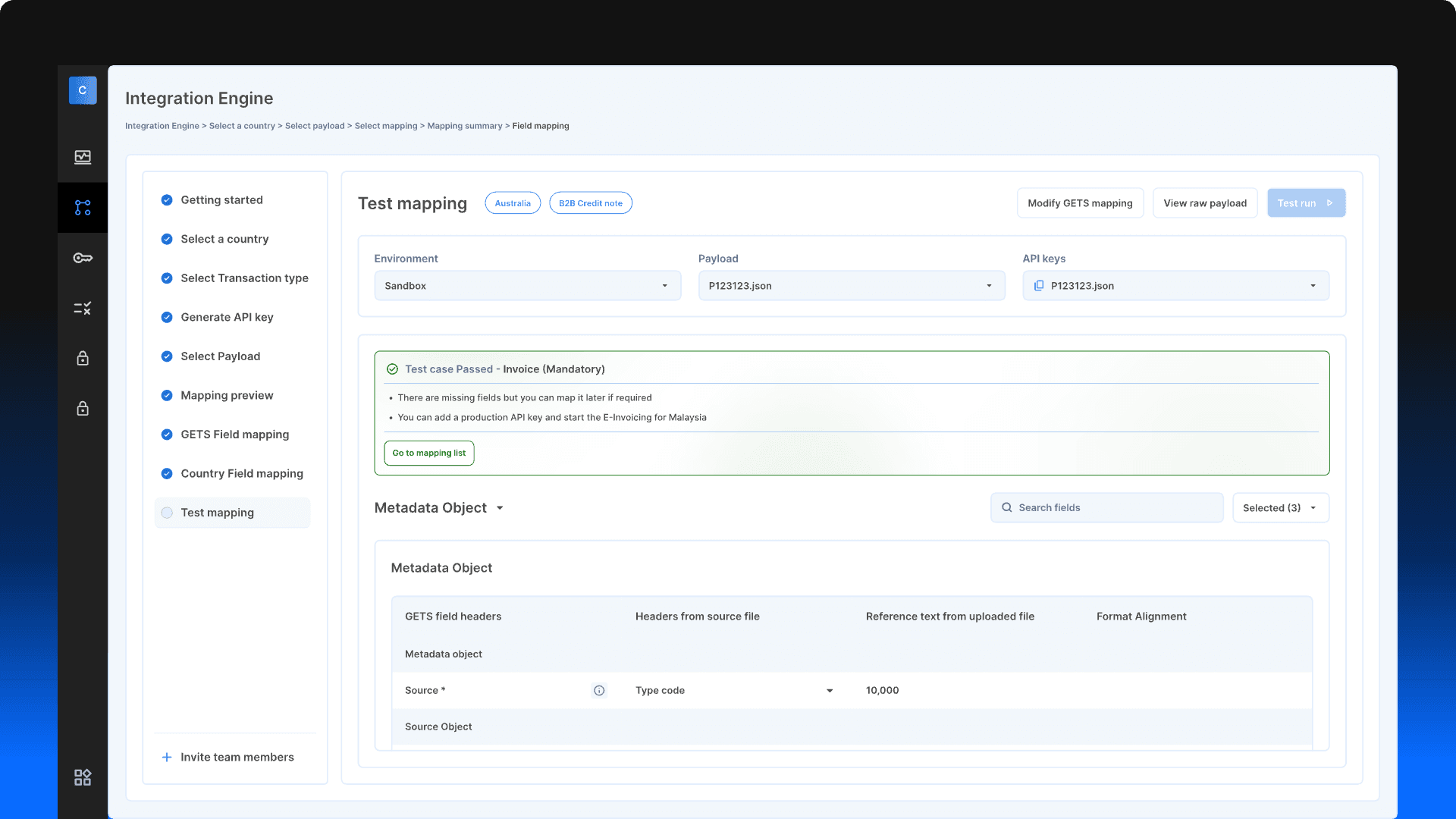Click the checklist rules sidebar icon

pyautogui.click(x=83, y=308)
